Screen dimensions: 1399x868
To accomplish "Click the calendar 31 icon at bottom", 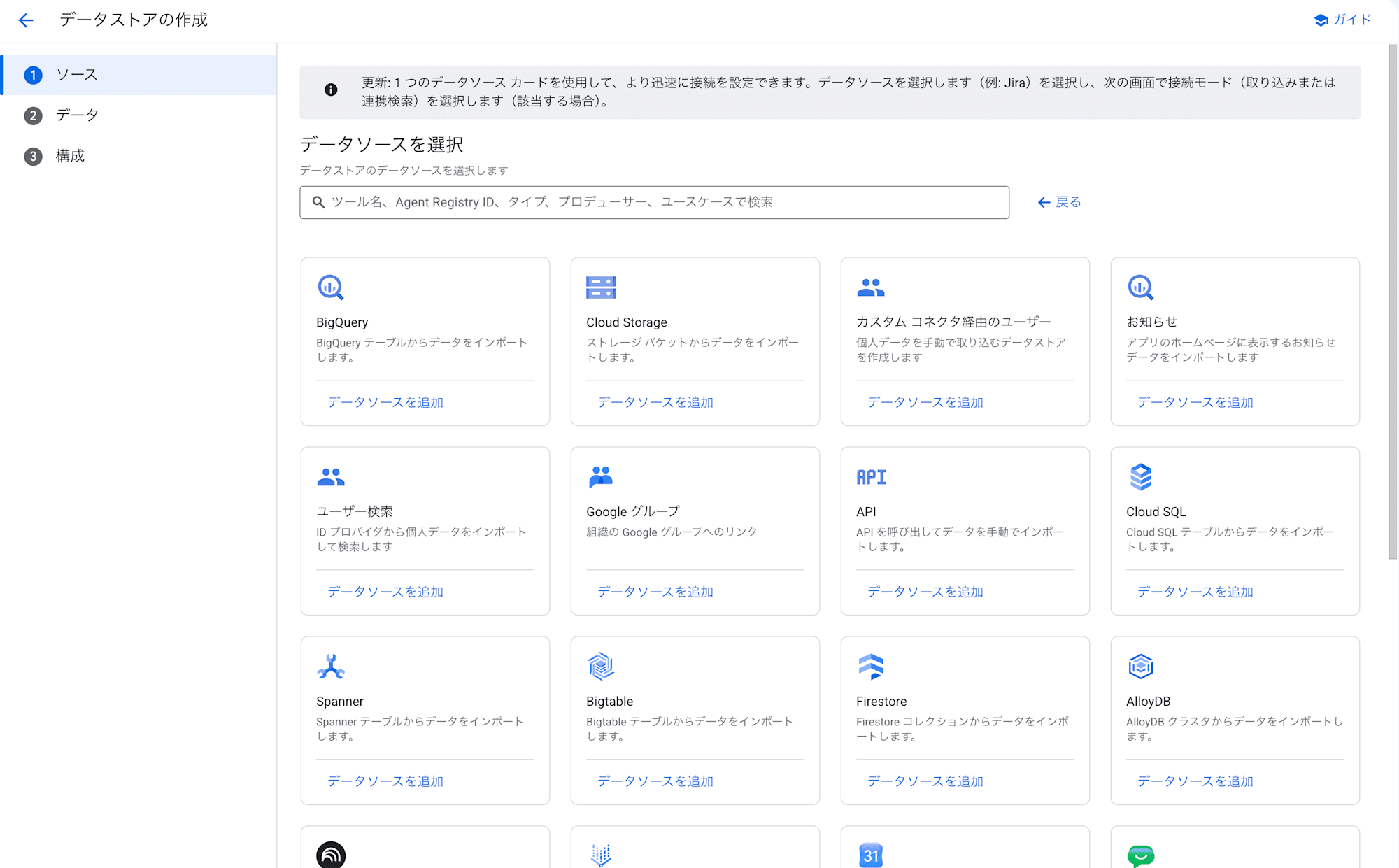I will tap(871, 855).
